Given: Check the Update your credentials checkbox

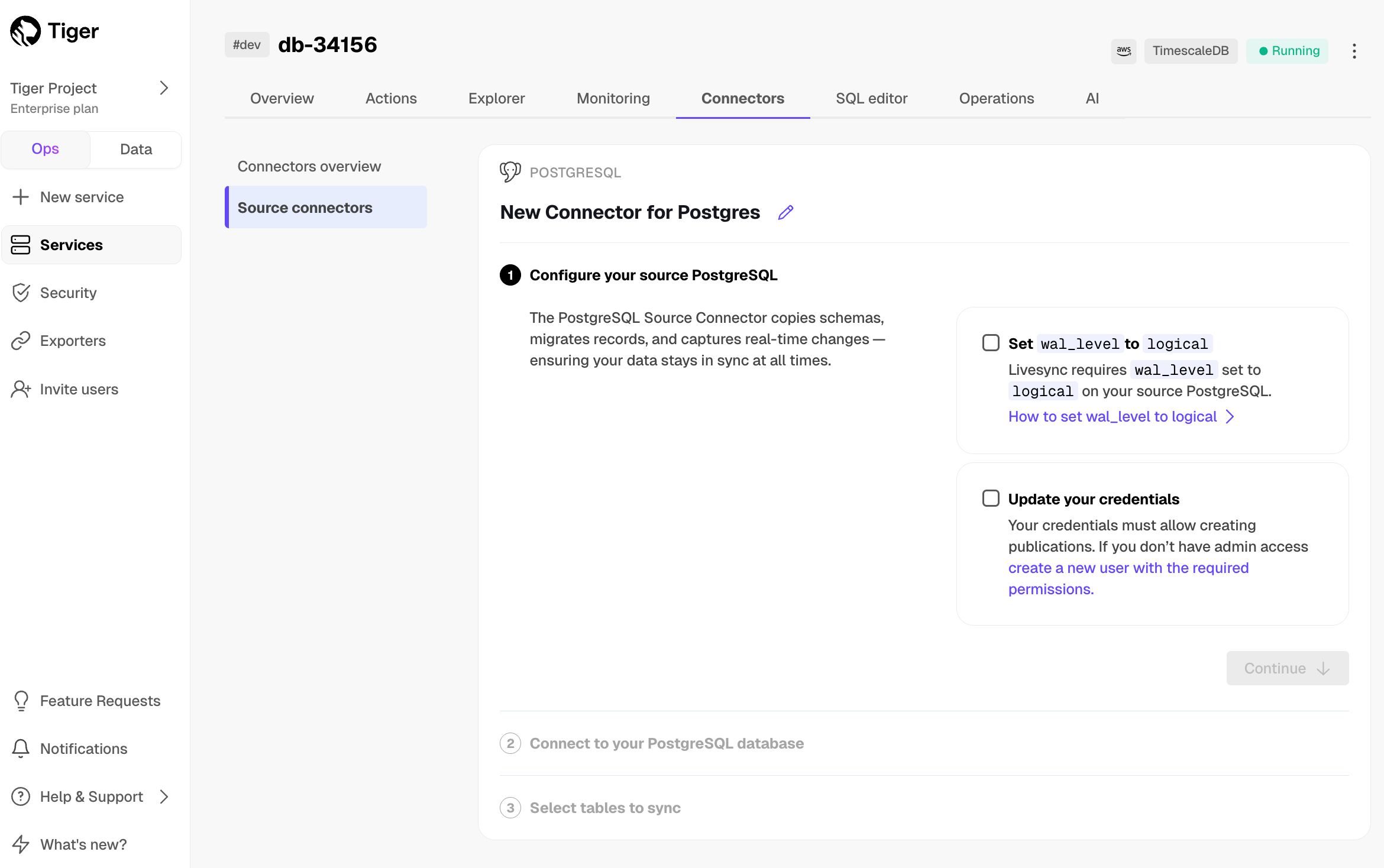Looking at the screenshot, I should (x=991, y=498).
